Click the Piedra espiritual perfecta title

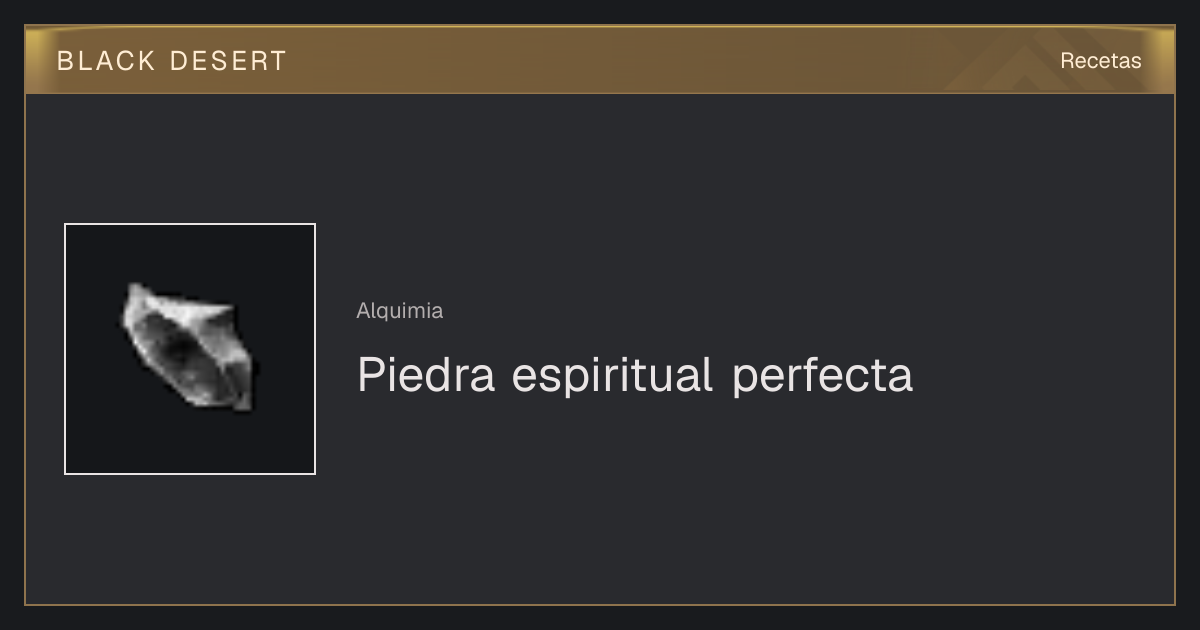(635, 376)
